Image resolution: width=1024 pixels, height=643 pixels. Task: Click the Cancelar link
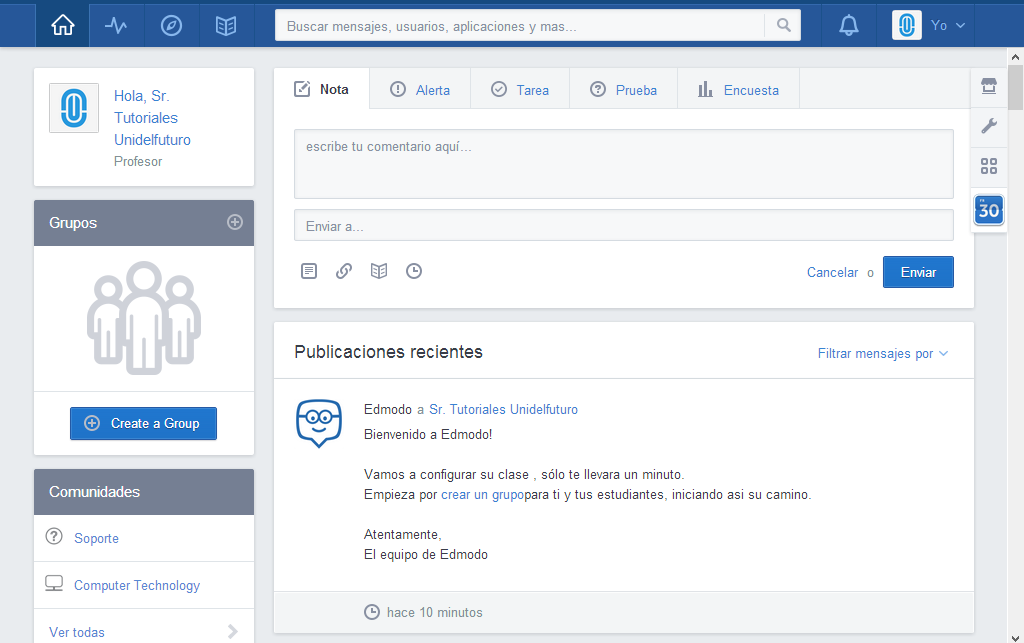point(833,272)
